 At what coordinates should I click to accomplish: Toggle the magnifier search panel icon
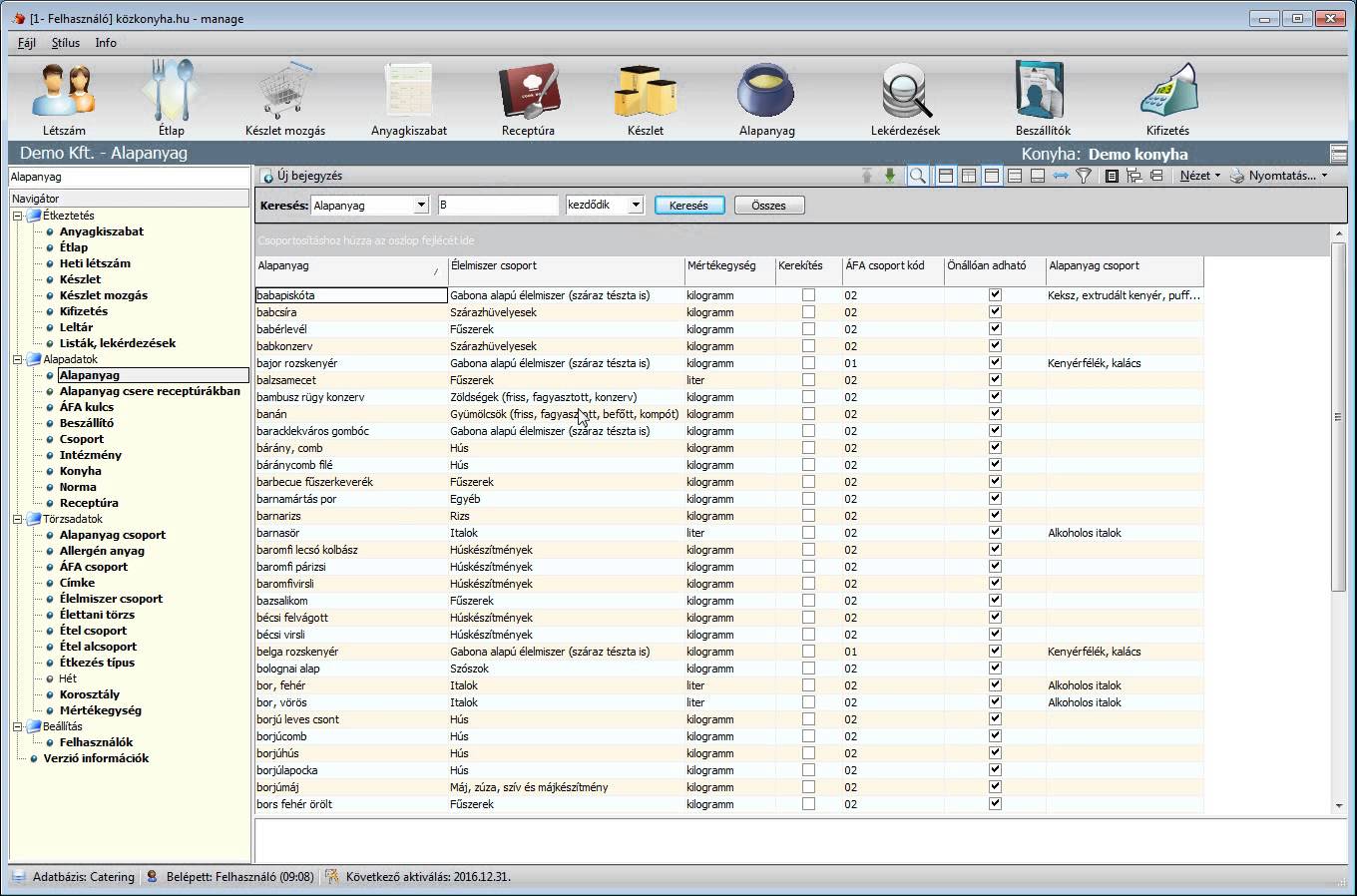coord(917,176)
